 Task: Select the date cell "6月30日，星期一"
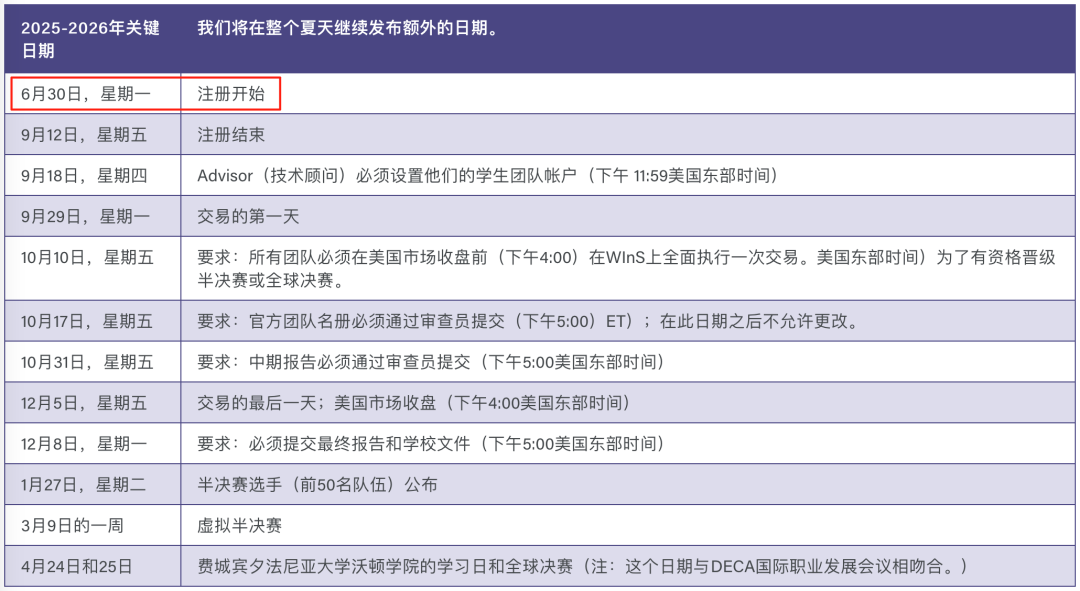pos(92,94)
